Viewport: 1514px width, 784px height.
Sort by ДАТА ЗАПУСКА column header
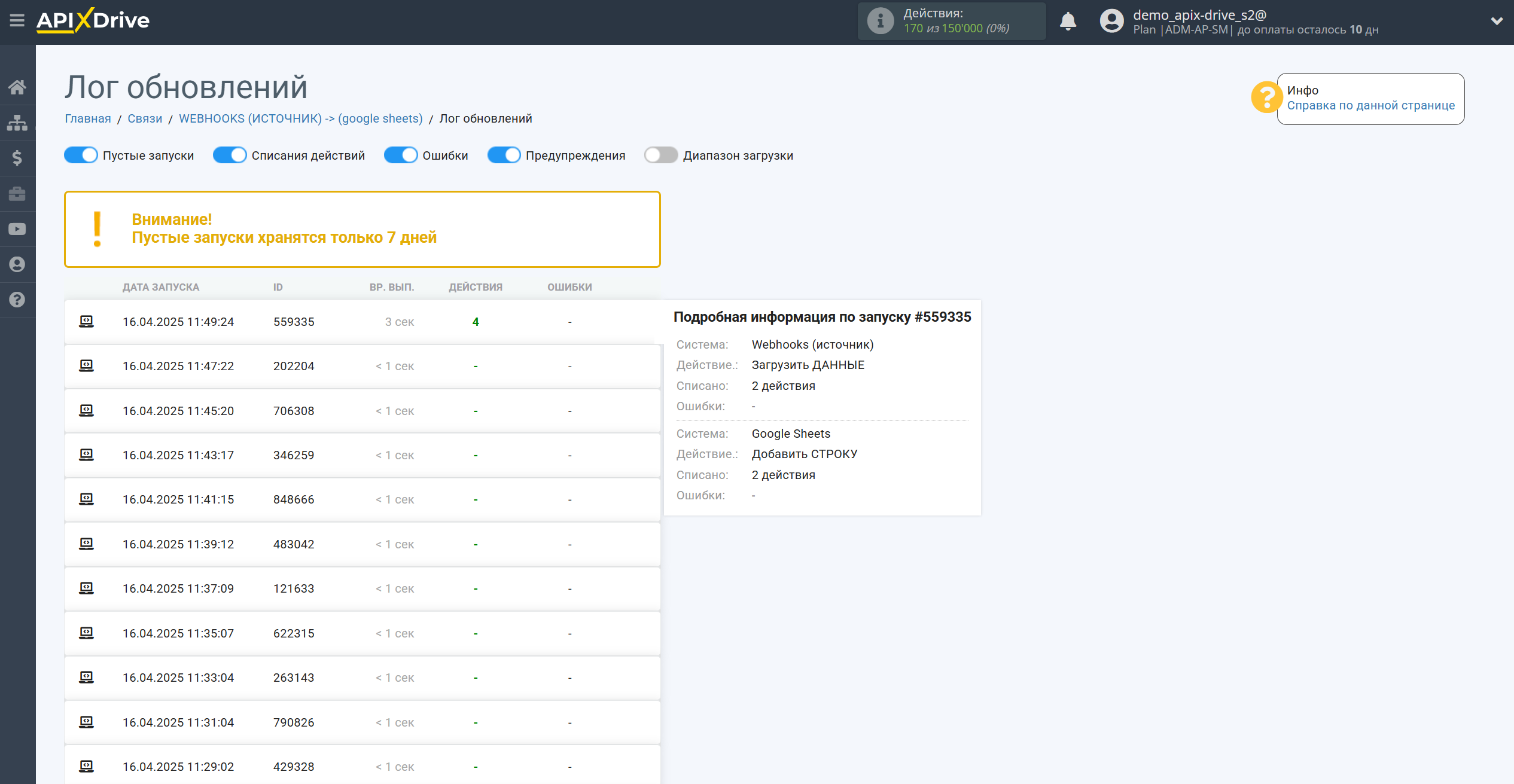point(161,287)
